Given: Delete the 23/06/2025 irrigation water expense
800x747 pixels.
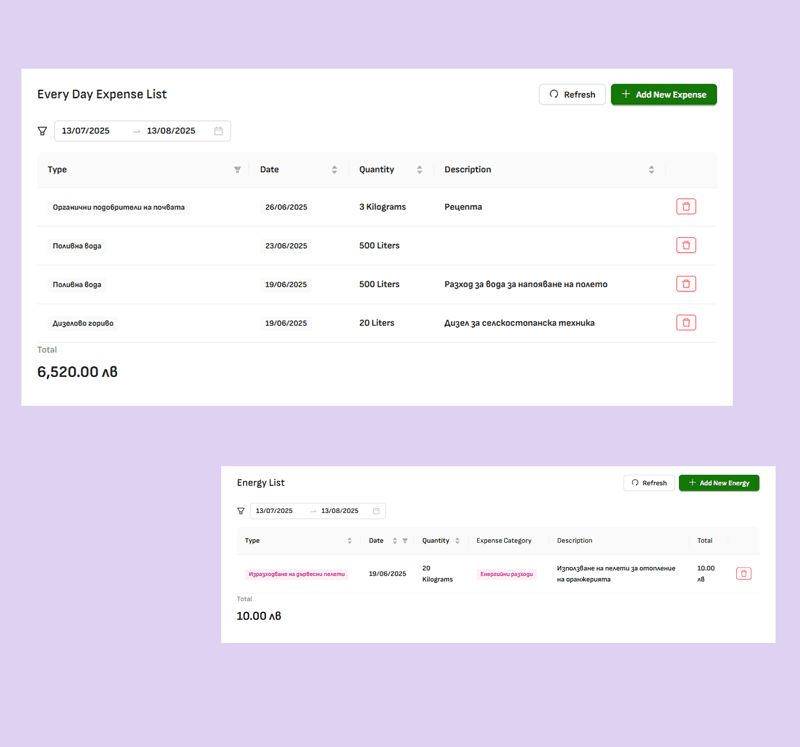Looking at the screenshot, I should pos(686,245).
